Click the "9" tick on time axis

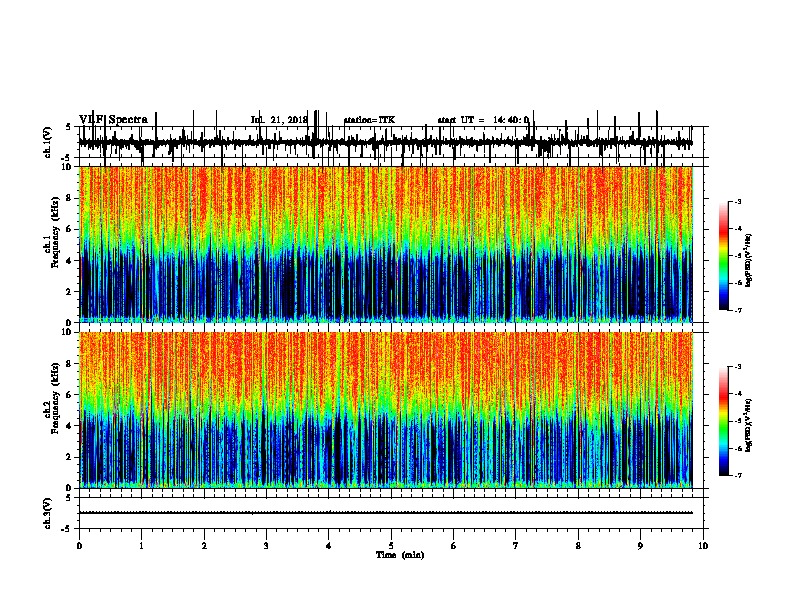(640, 545)
